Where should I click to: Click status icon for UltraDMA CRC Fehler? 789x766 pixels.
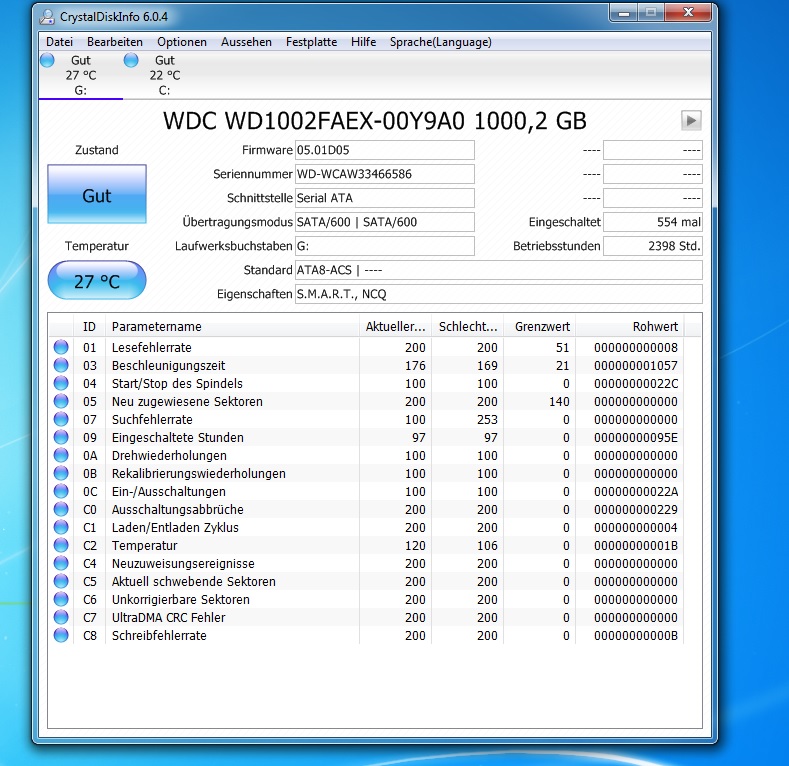coord(61,618)
